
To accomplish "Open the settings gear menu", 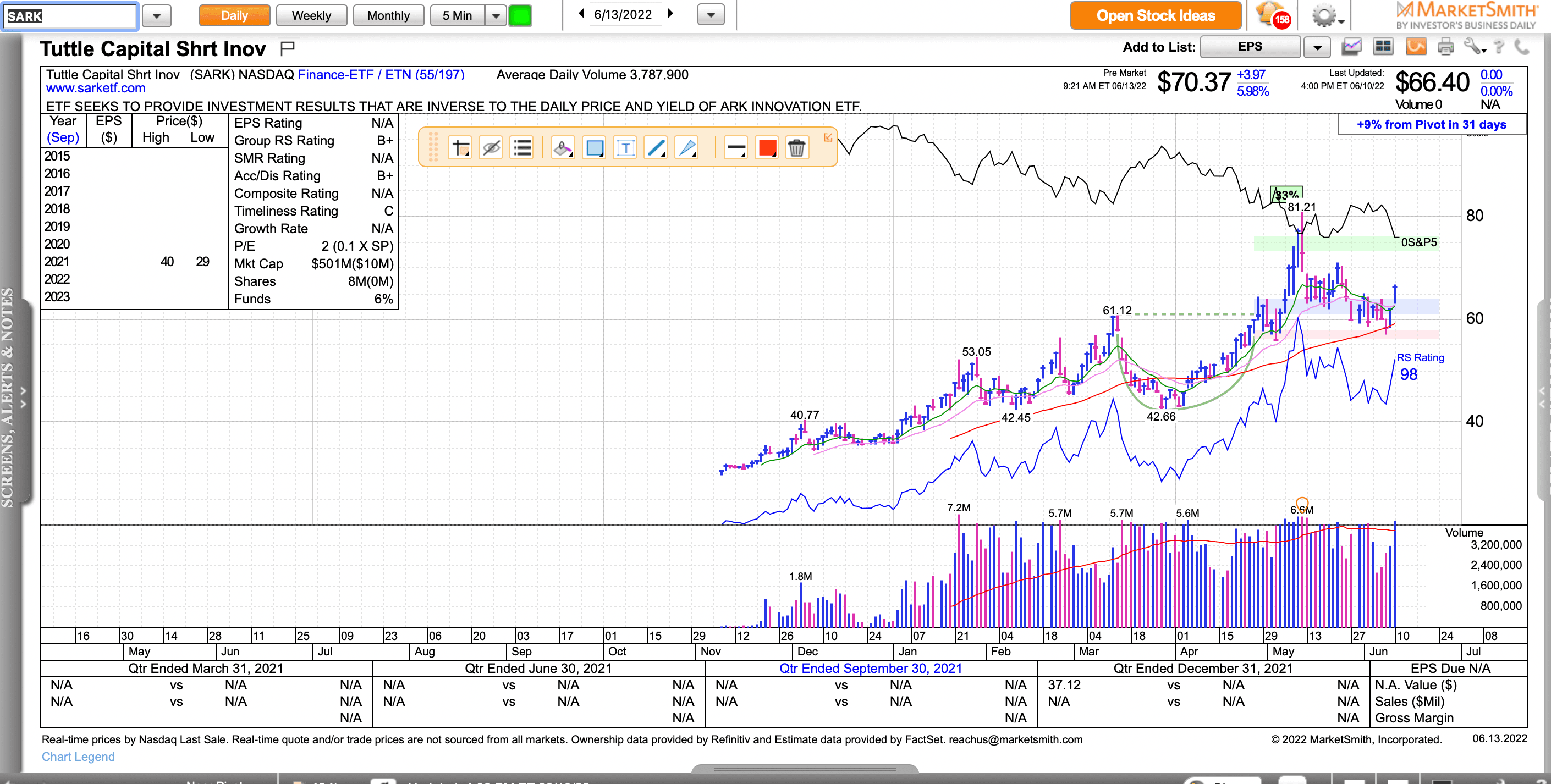I will tap(1327, 15).
